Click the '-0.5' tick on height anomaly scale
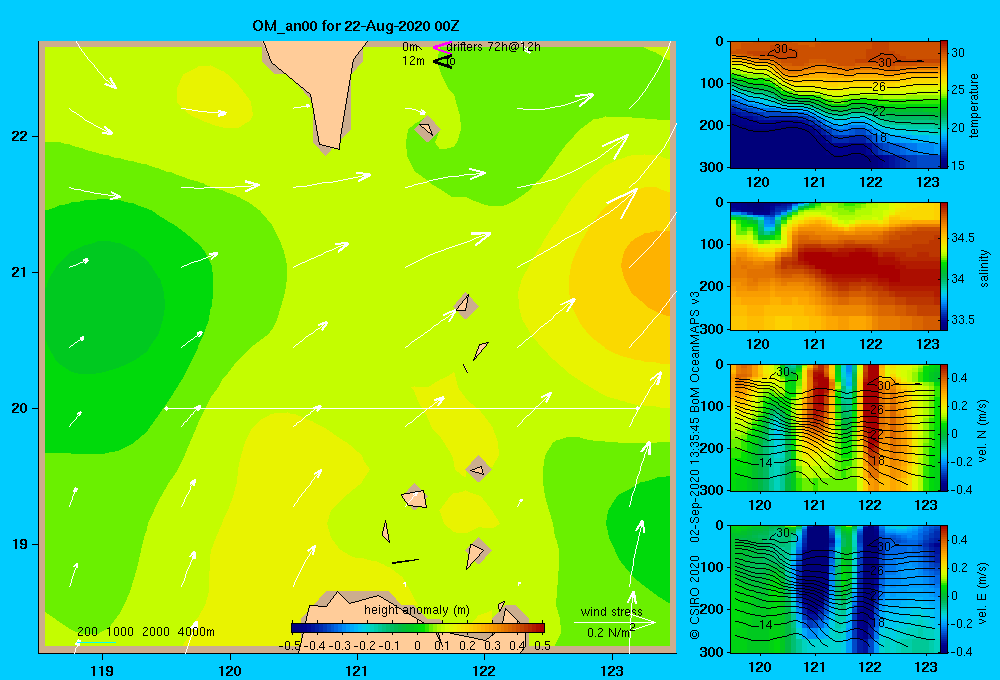 (x=290, y=646)
